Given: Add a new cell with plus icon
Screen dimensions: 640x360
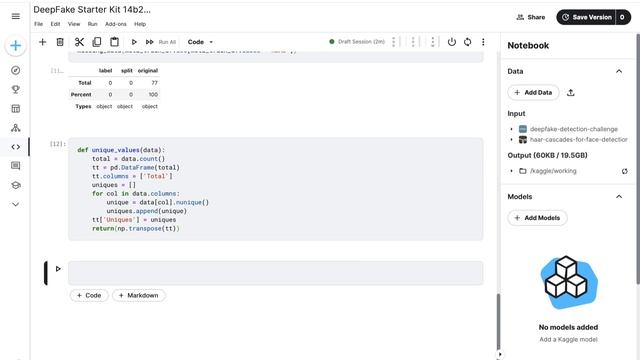Looking at the screenshot, I should point(42,42).
